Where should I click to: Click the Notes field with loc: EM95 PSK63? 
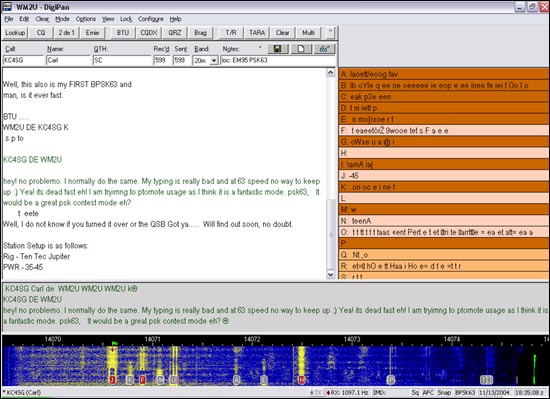click(278, 60)
